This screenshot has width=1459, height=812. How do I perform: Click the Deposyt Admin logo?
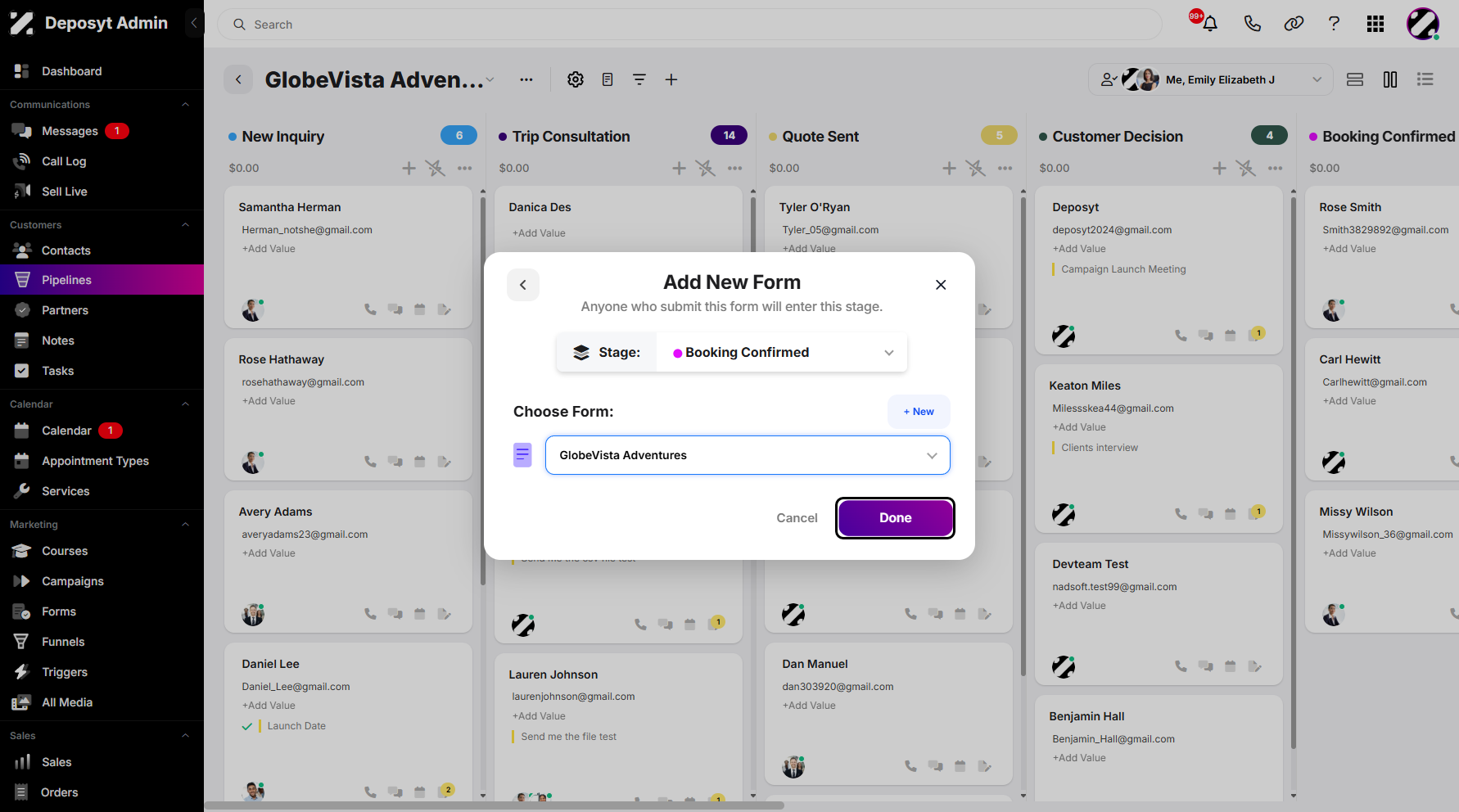pyautogui.click(x=88, y=23)
